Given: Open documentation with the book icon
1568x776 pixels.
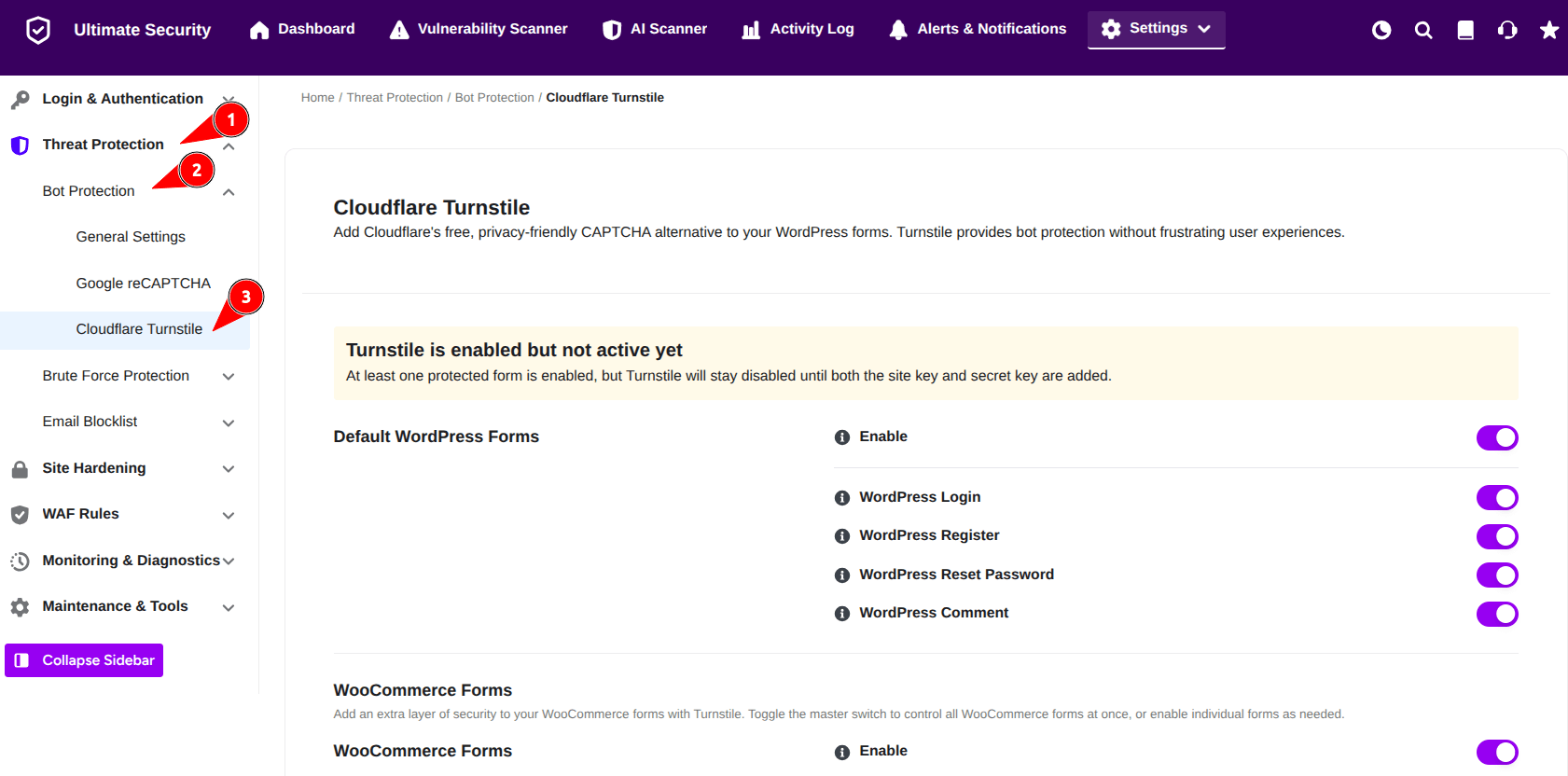Looking at the screenshot, I should pos(1465,31).
